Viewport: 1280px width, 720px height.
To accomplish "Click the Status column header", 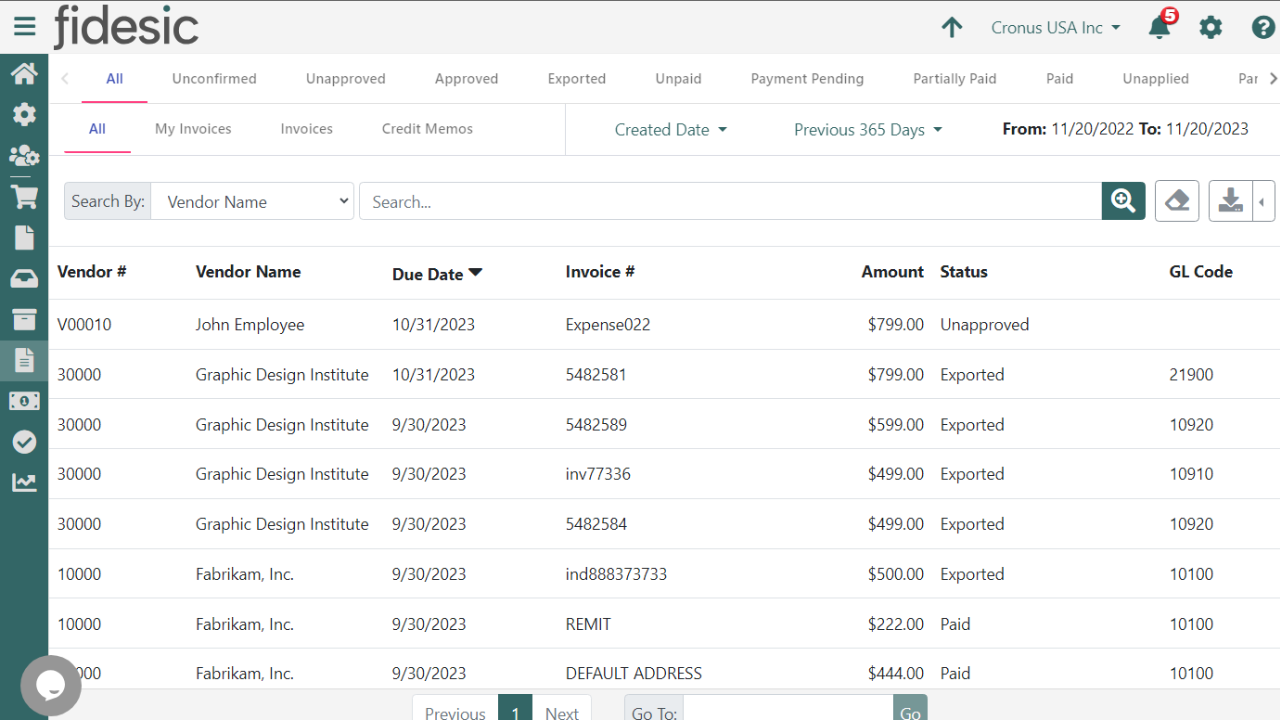I will click(964, 271).
